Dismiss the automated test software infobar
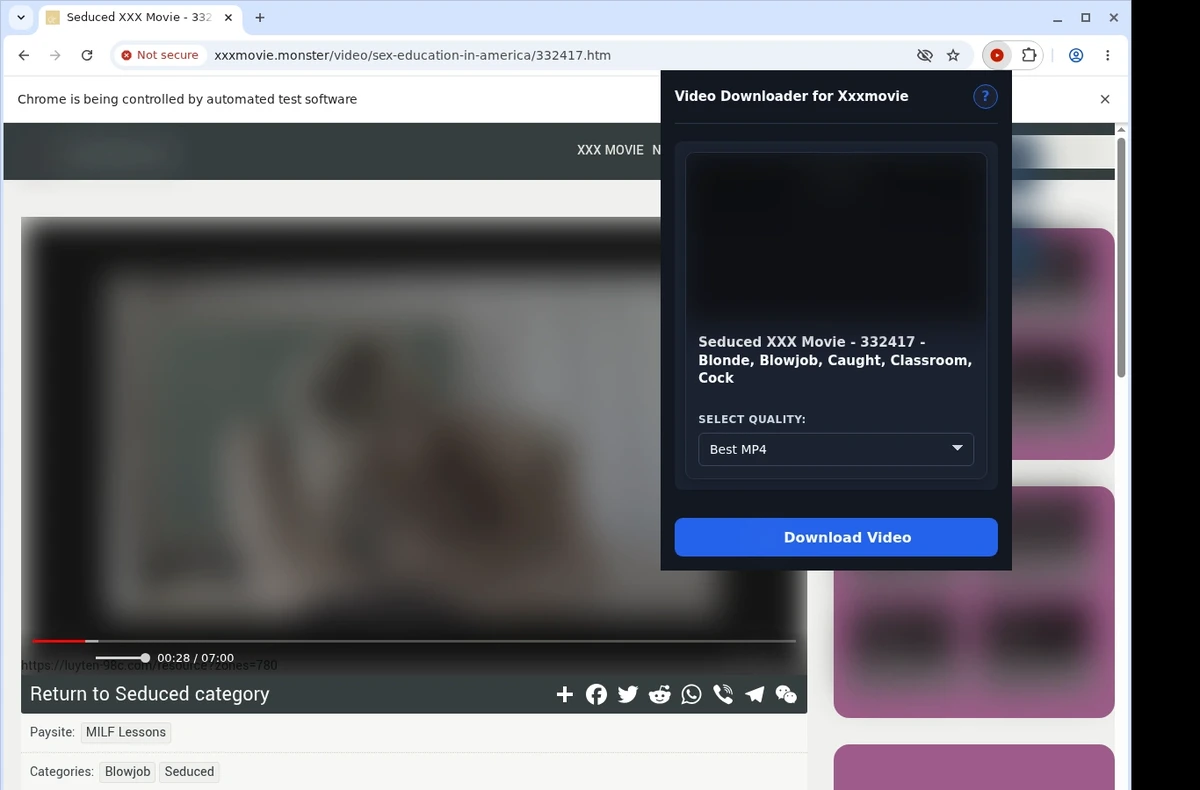The image size is (1200, 790). point(1105,99)
